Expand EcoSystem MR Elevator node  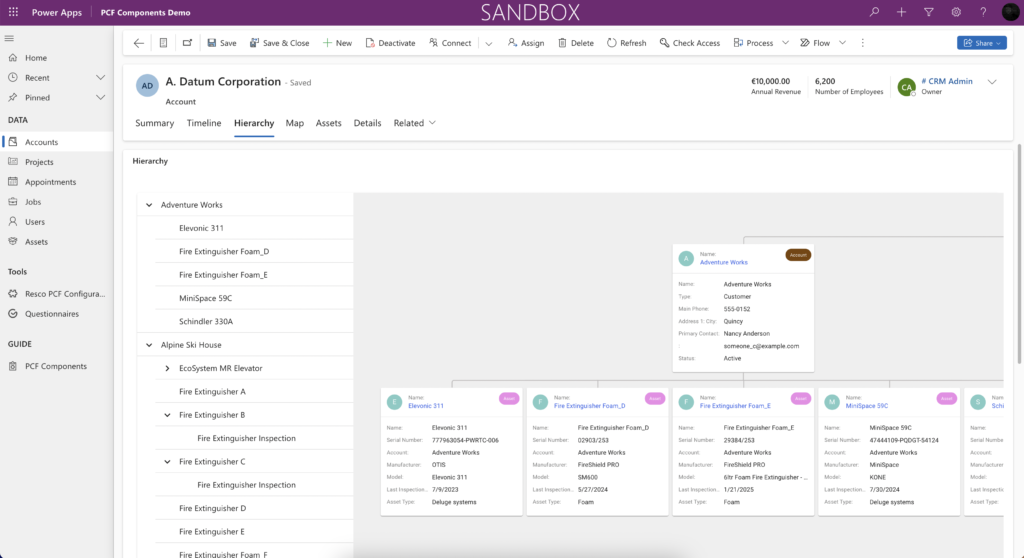[x=167, y=369]
